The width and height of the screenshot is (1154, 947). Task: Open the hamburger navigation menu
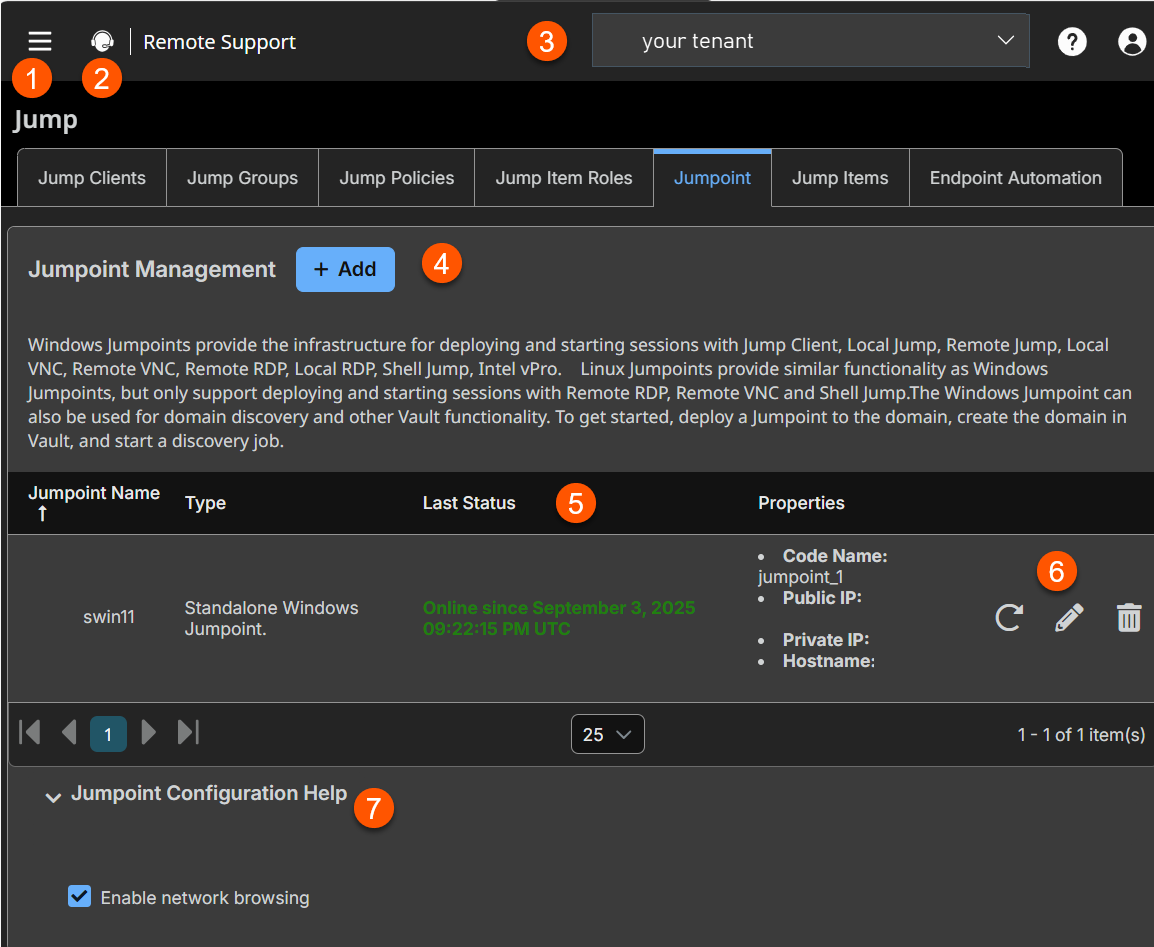click(40, 41)
